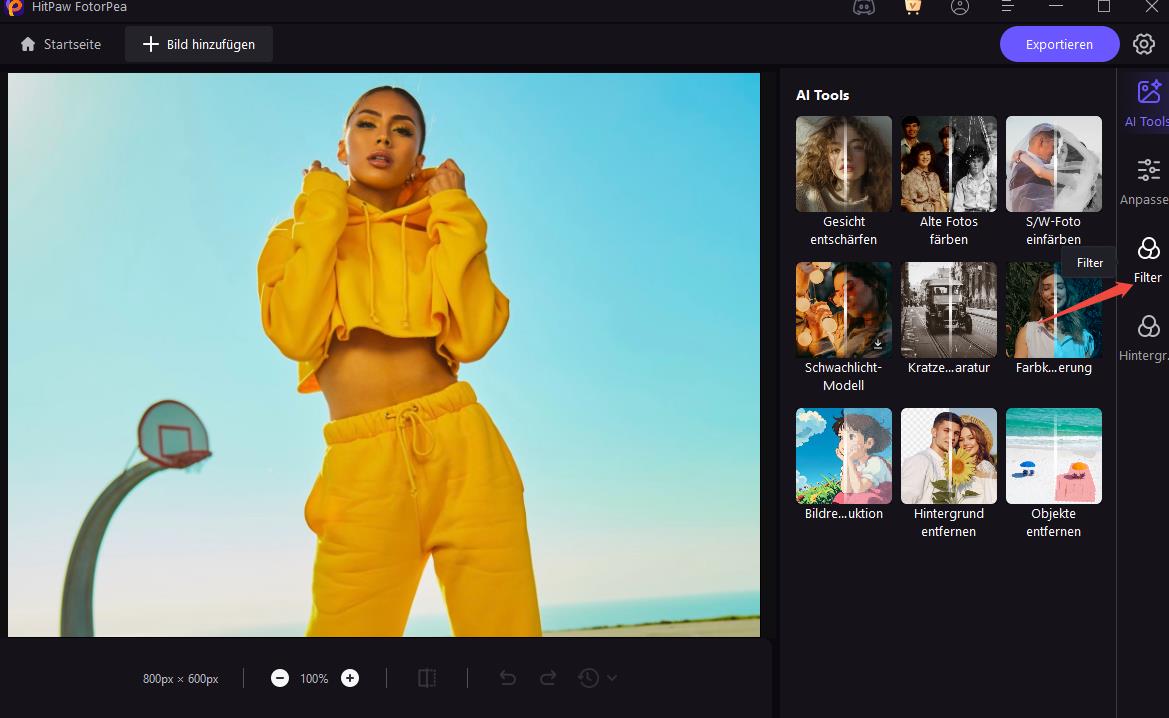Open the hamburger menu in title bar
The height and width of the screenshot is (718, 1169).
pos(1008,7)
